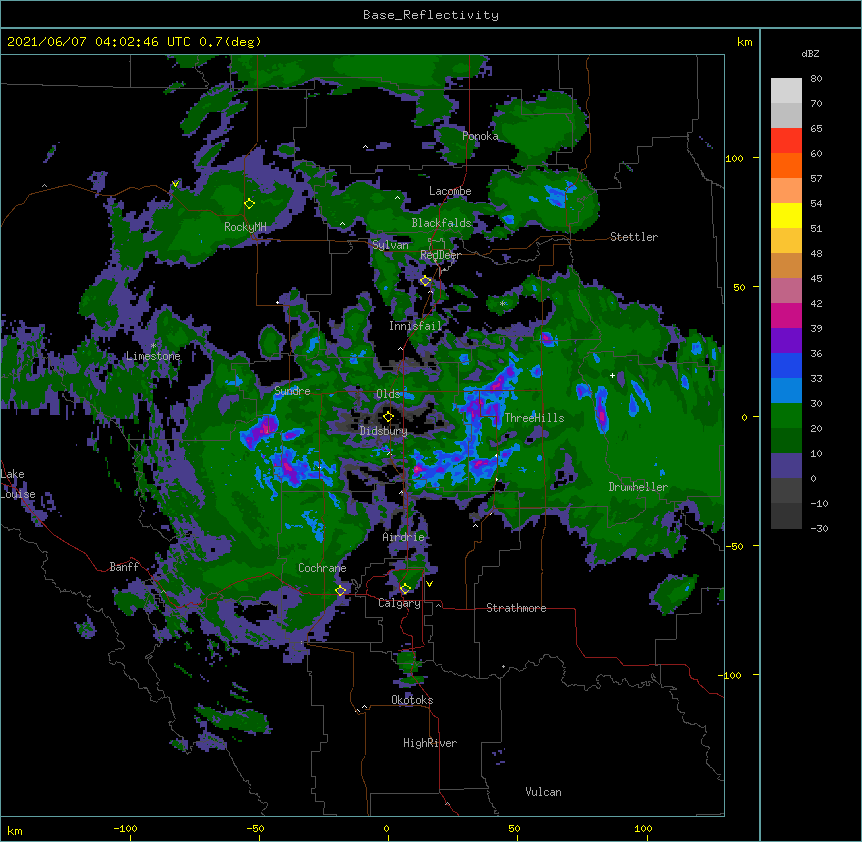Select the yellow diamond marker below RedDeer
The image size is (862, 842).
tap(425, 281)
